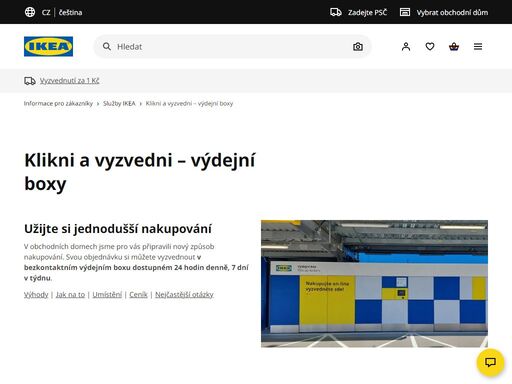
Task: Open Vyzvednutí za 1 Kč link
Action: click(69, 81)
